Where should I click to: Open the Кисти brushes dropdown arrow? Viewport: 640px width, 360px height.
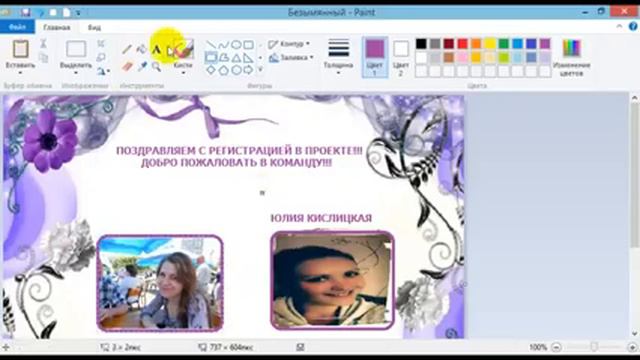(x=183, y=73)
